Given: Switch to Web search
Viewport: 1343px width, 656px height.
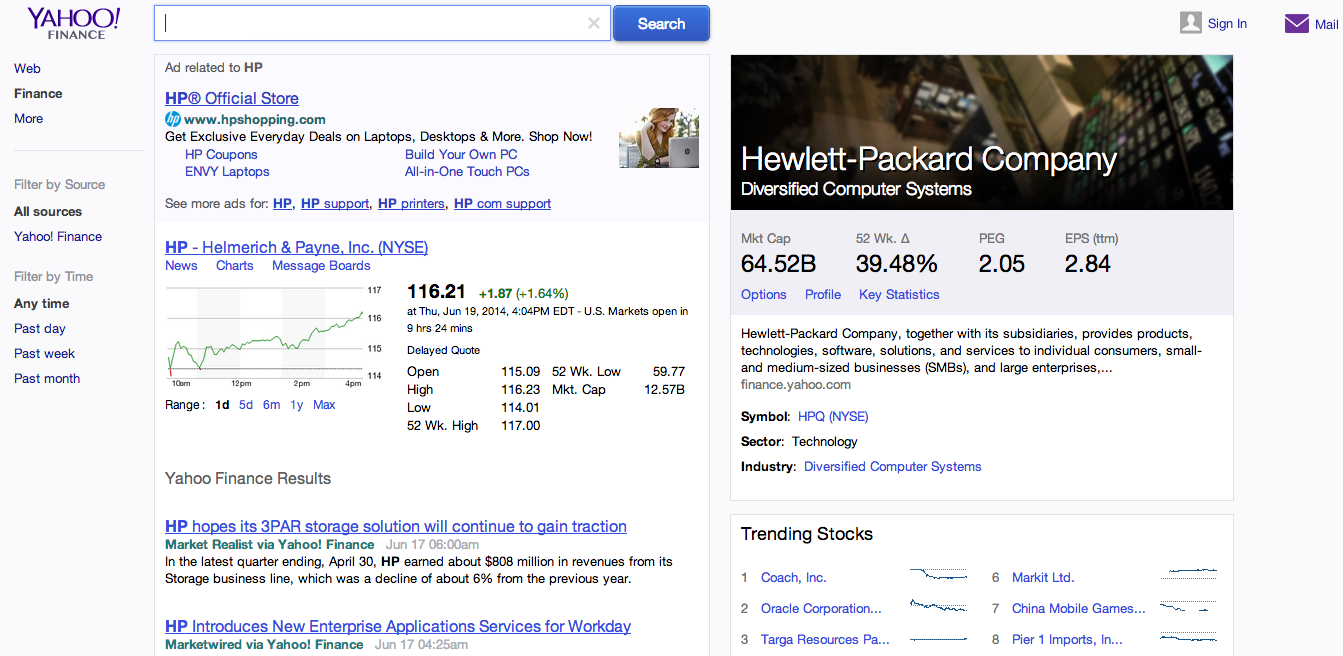Looking at the screenshot, I should (27, 68).
